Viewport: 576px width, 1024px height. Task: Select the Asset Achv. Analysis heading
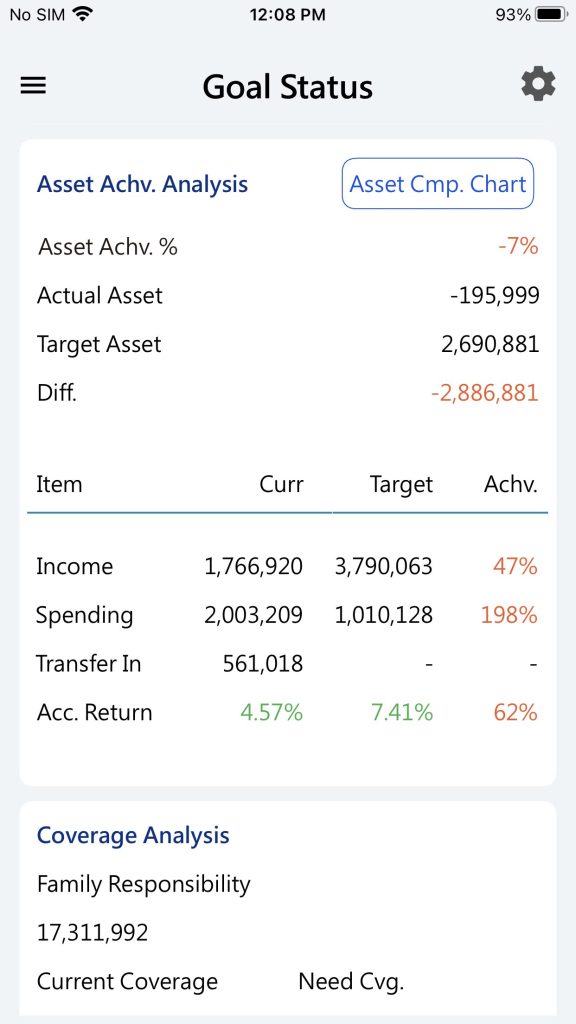tap(142, 184)
